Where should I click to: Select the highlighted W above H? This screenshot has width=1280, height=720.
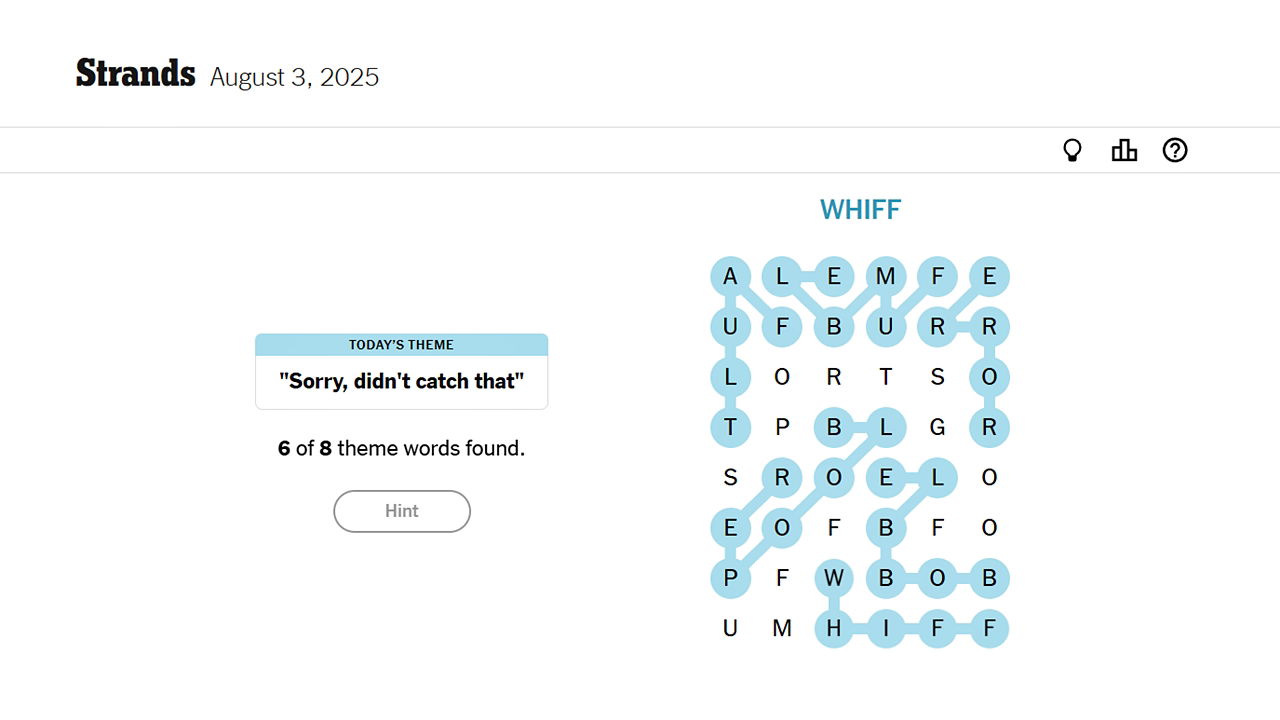834,578
